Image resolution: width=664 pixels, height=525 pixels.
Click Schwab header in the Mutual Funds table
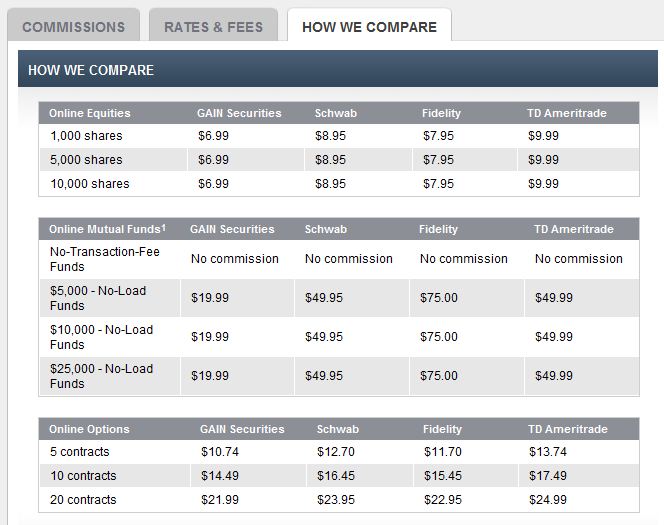point(326,229)
